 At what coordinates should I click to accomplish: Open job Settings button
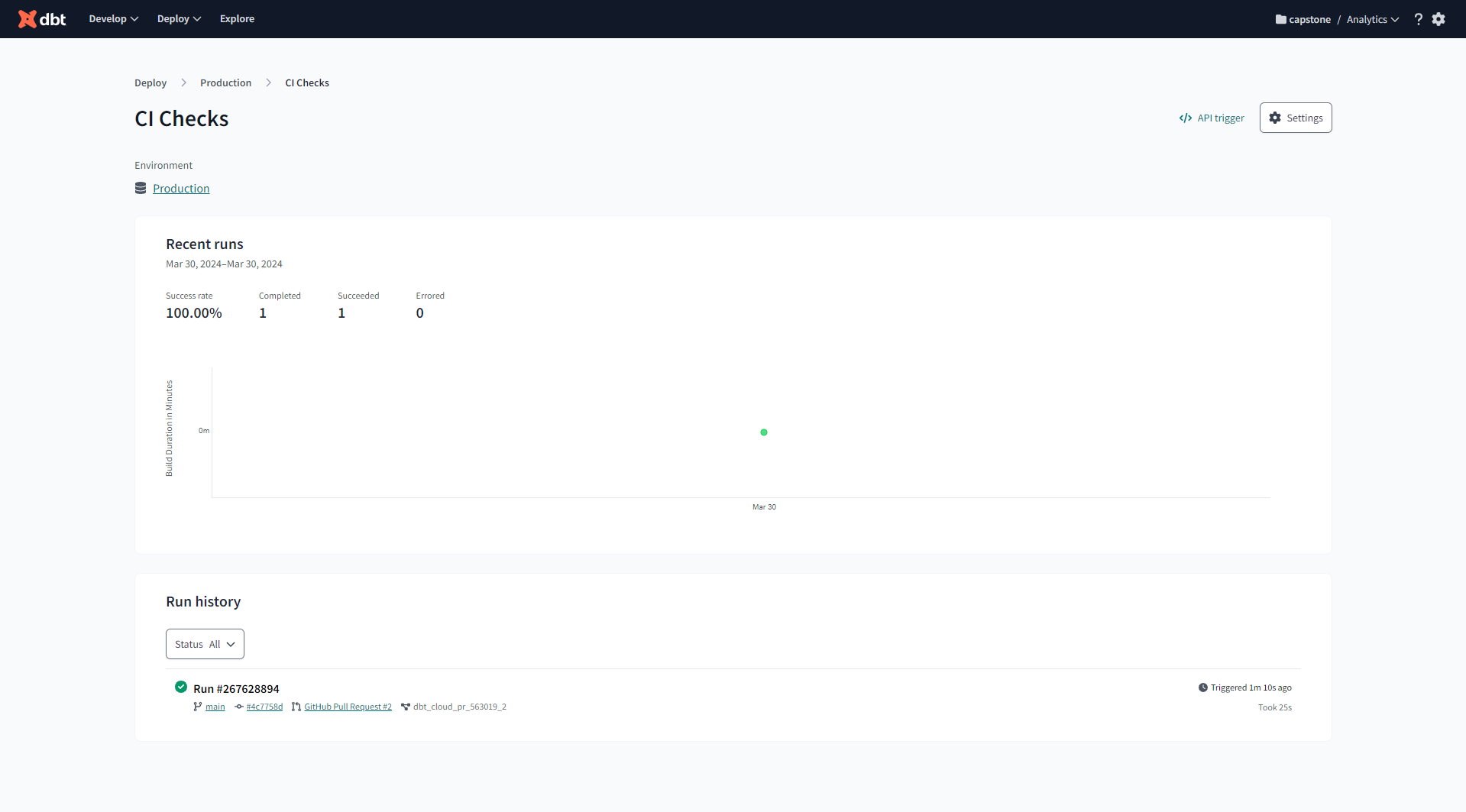click(1296, 118)
